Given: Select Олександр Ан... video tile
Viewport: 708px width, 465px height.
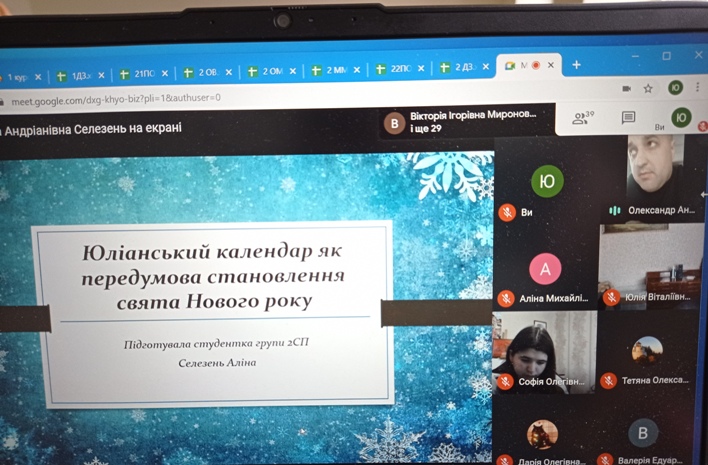Looking at the screenshot, I should click(x=656, y=177).
